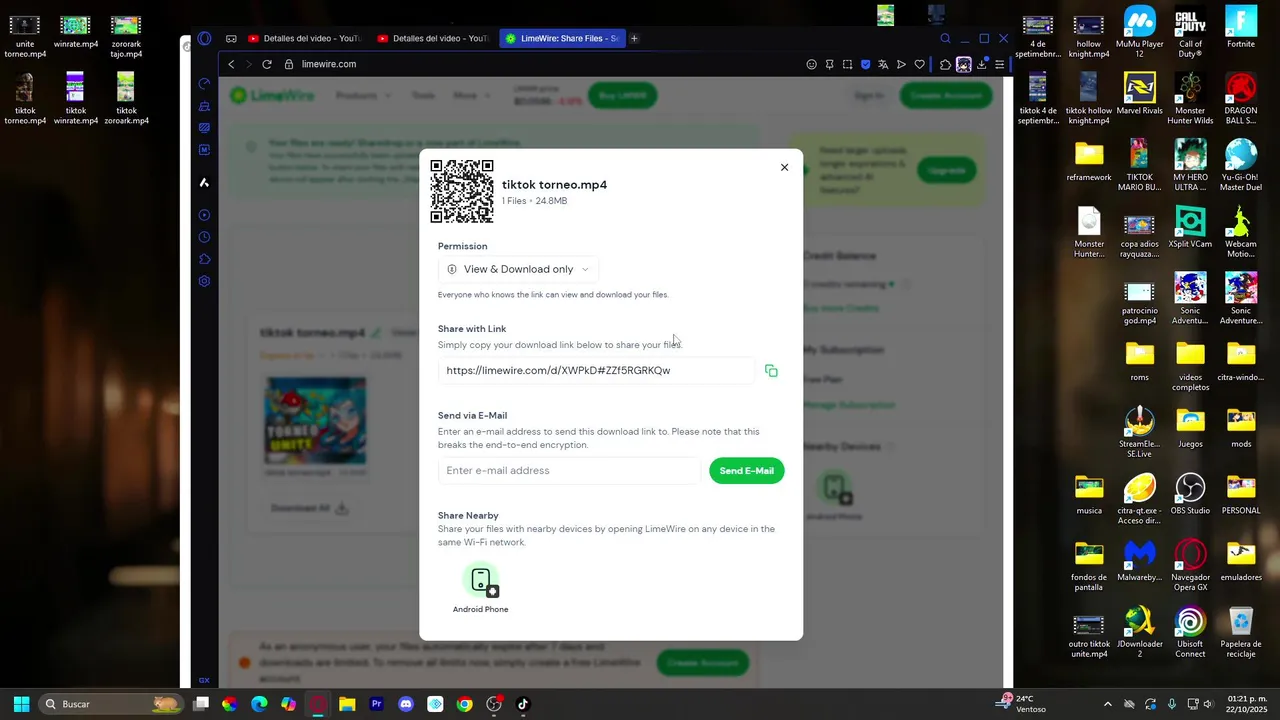Bookmark page with heart icon

[x=919, y=64]
